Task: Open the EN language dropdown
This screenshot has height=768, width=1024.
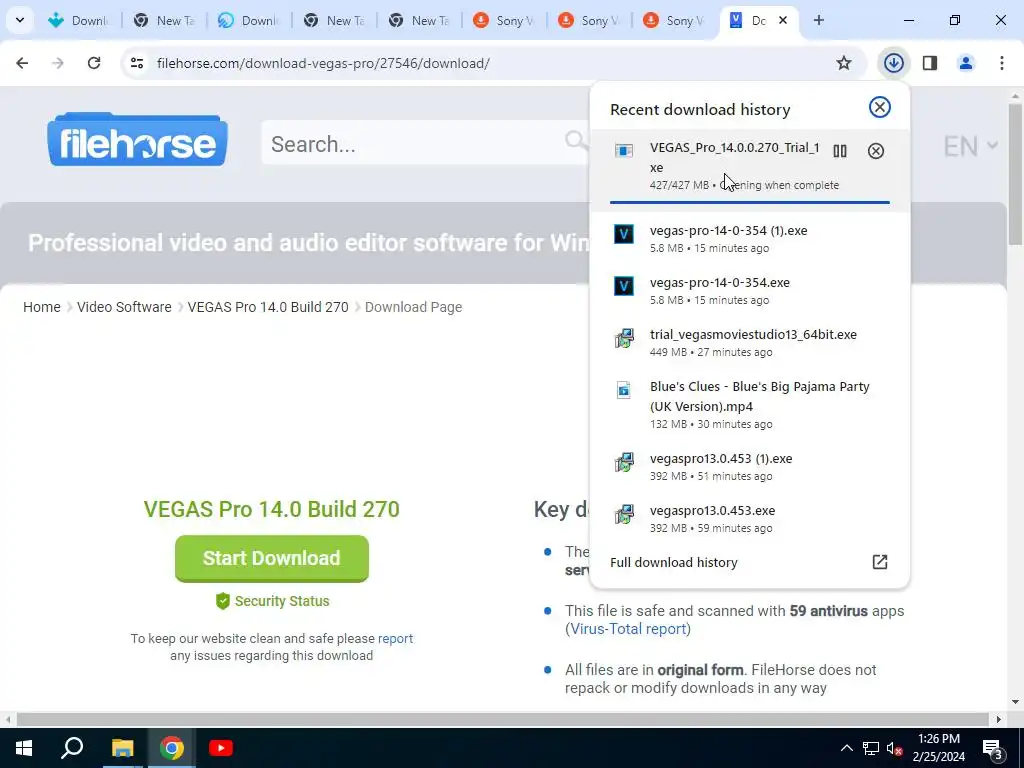Action: [x=970, y=146]
